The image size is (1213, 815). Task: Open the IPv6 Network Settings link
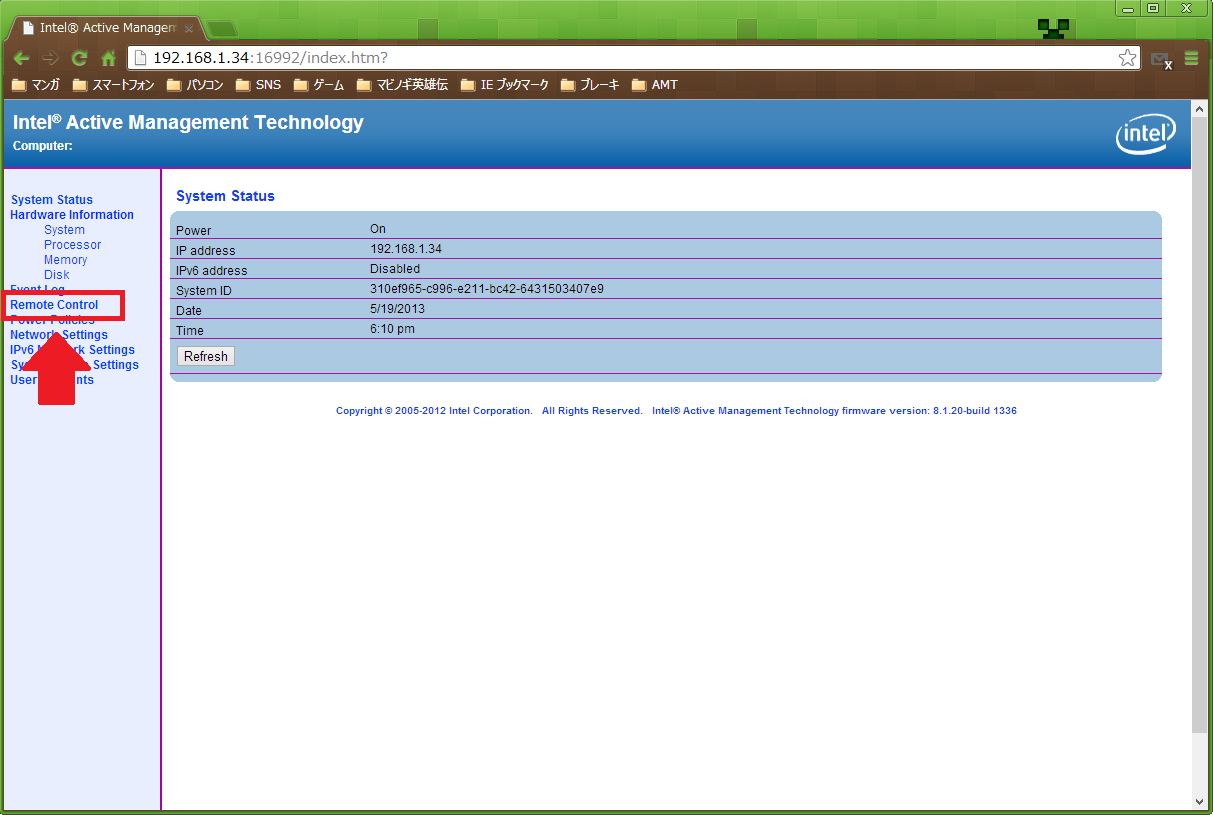pyautogui.click(x=72, y=350)
